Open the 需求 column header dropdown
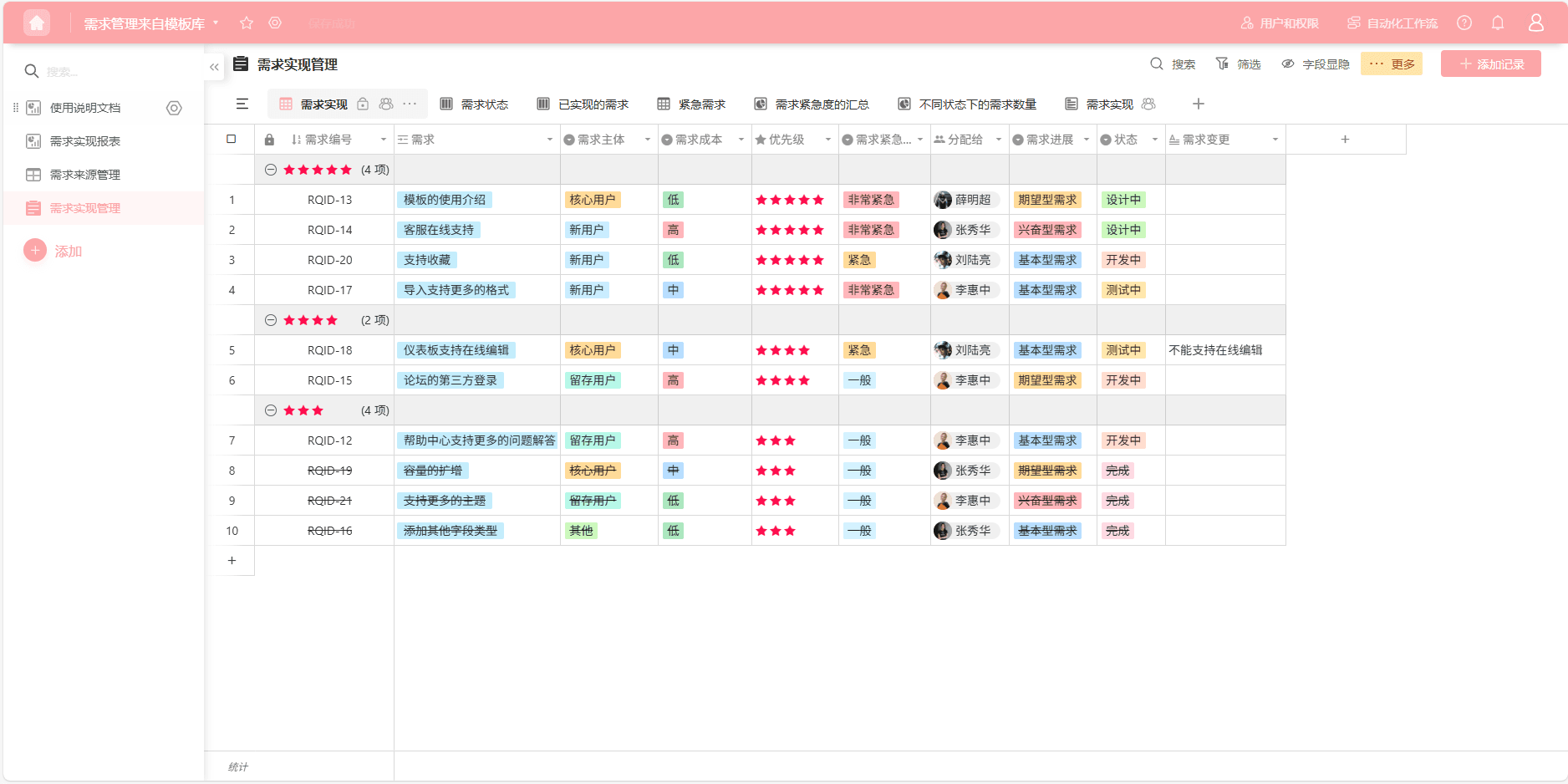 (x=549, y=140)
